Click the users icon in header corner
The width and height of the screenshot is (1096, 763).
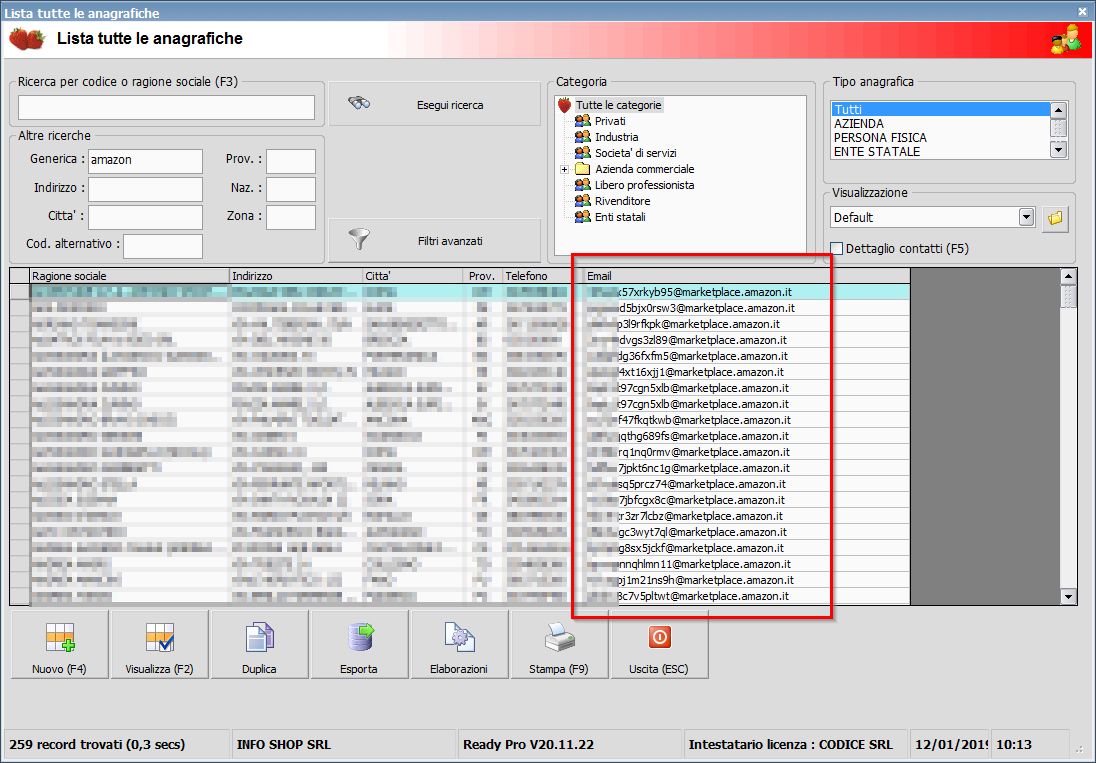tap(1066, 39)
